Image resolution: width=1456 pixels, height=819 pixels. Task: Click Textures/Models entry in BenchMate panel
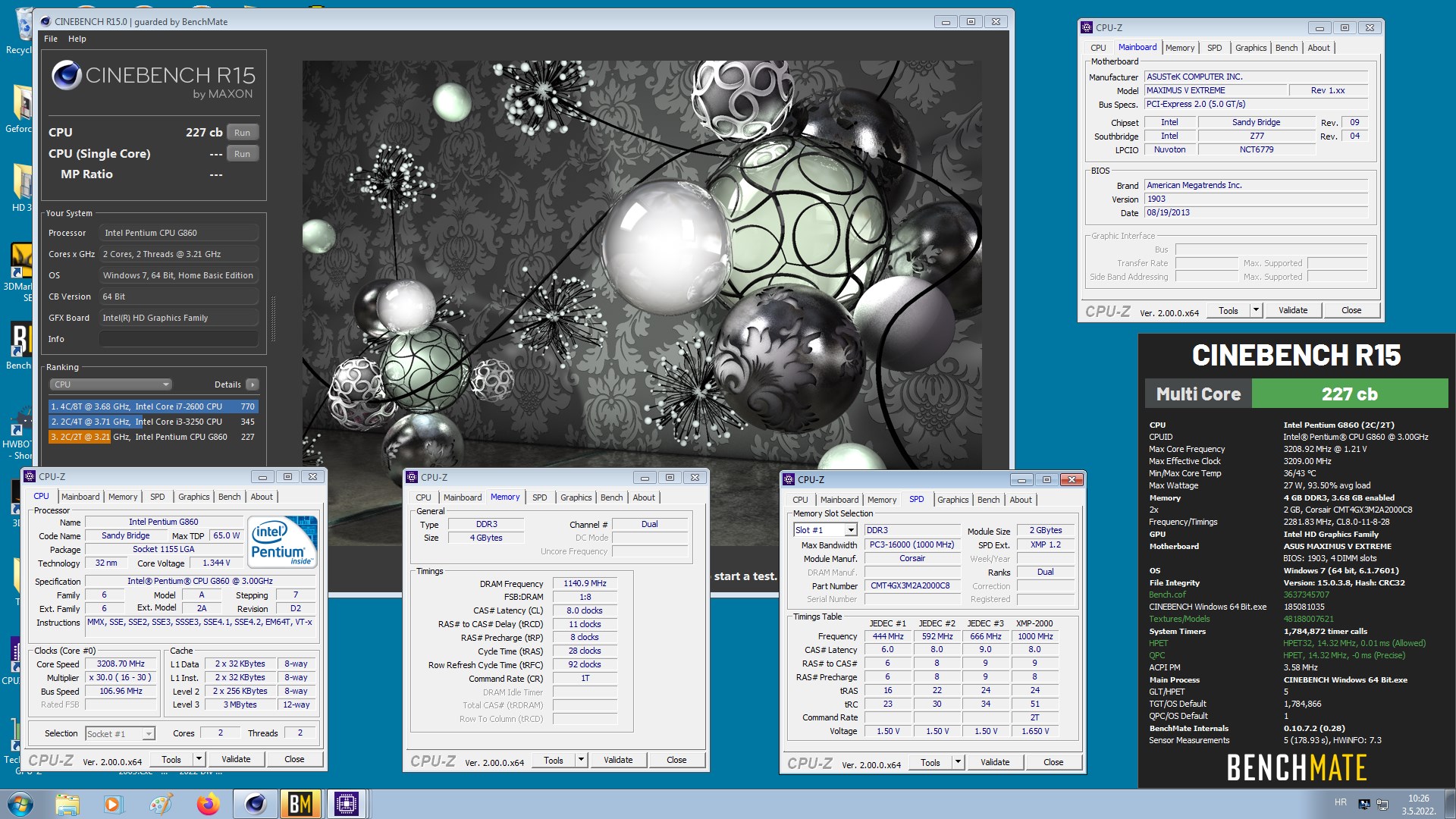(x=1179, y=619)
